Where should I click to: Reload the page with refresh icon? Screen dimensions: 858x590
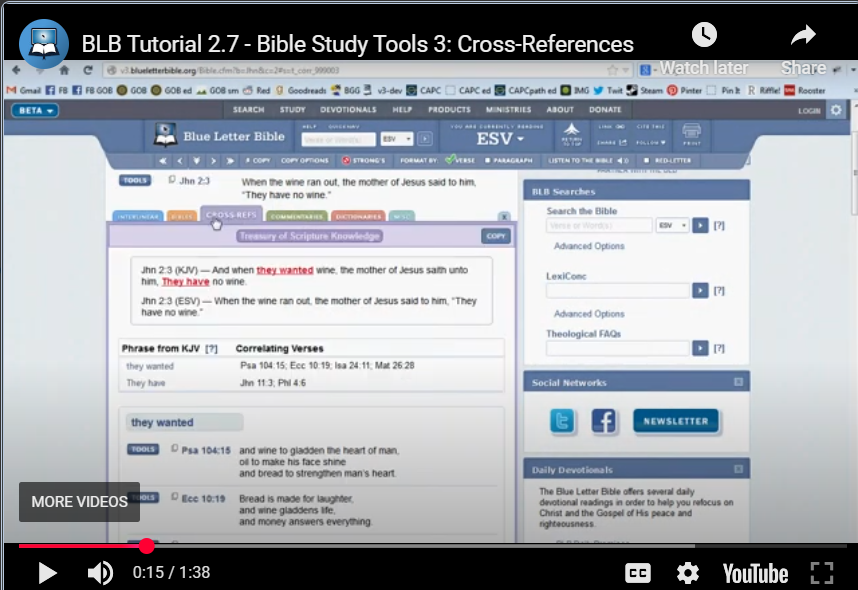(x=88, y=70)
